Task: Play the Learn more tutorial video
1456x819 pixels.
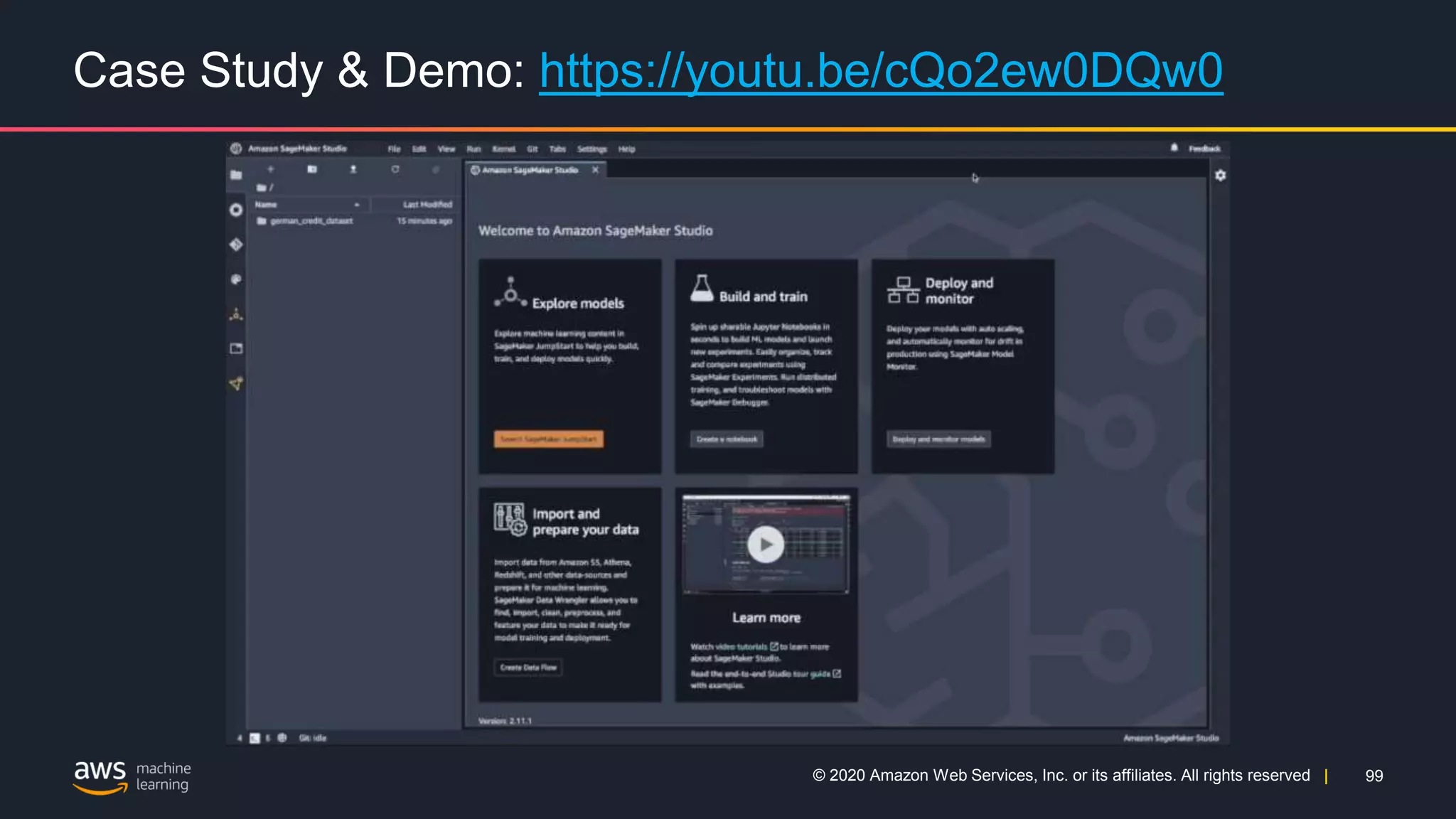Action: (x=766, y=545)
